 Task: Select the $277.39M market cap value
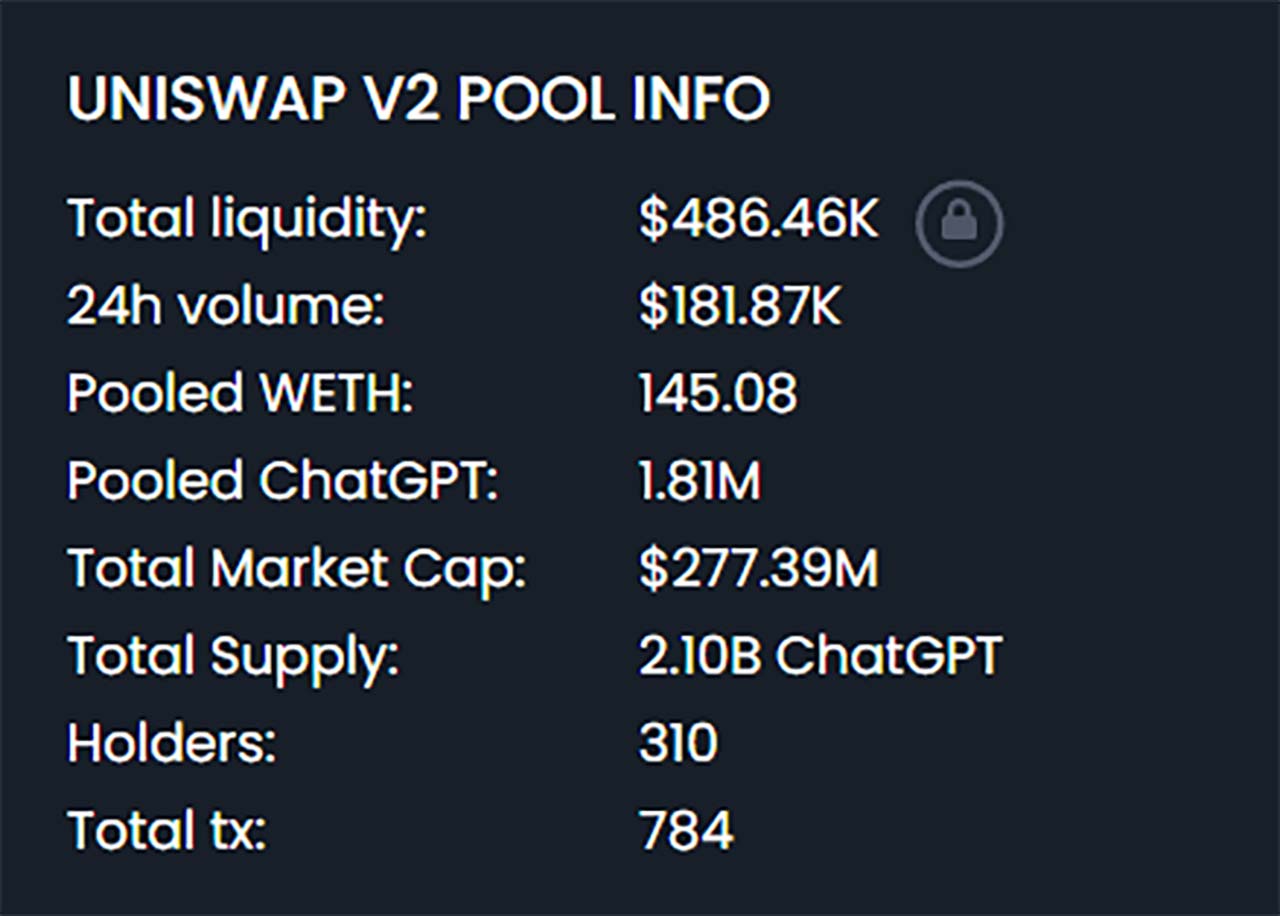click(759, 569)
